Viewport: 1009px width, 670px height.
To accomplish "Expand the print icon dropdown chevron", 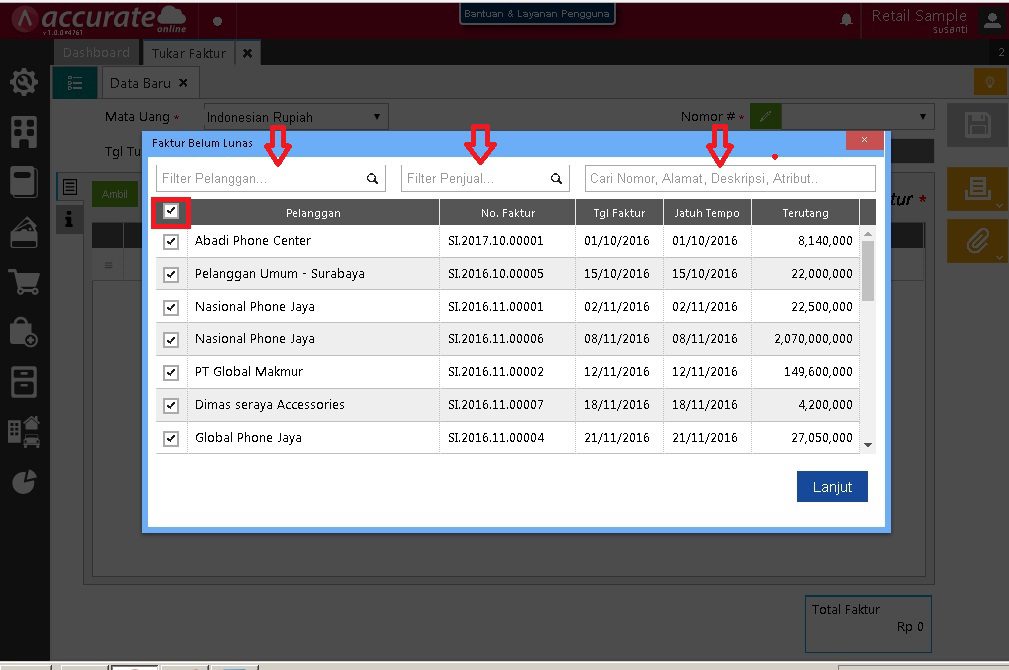I will pos(999,205).
